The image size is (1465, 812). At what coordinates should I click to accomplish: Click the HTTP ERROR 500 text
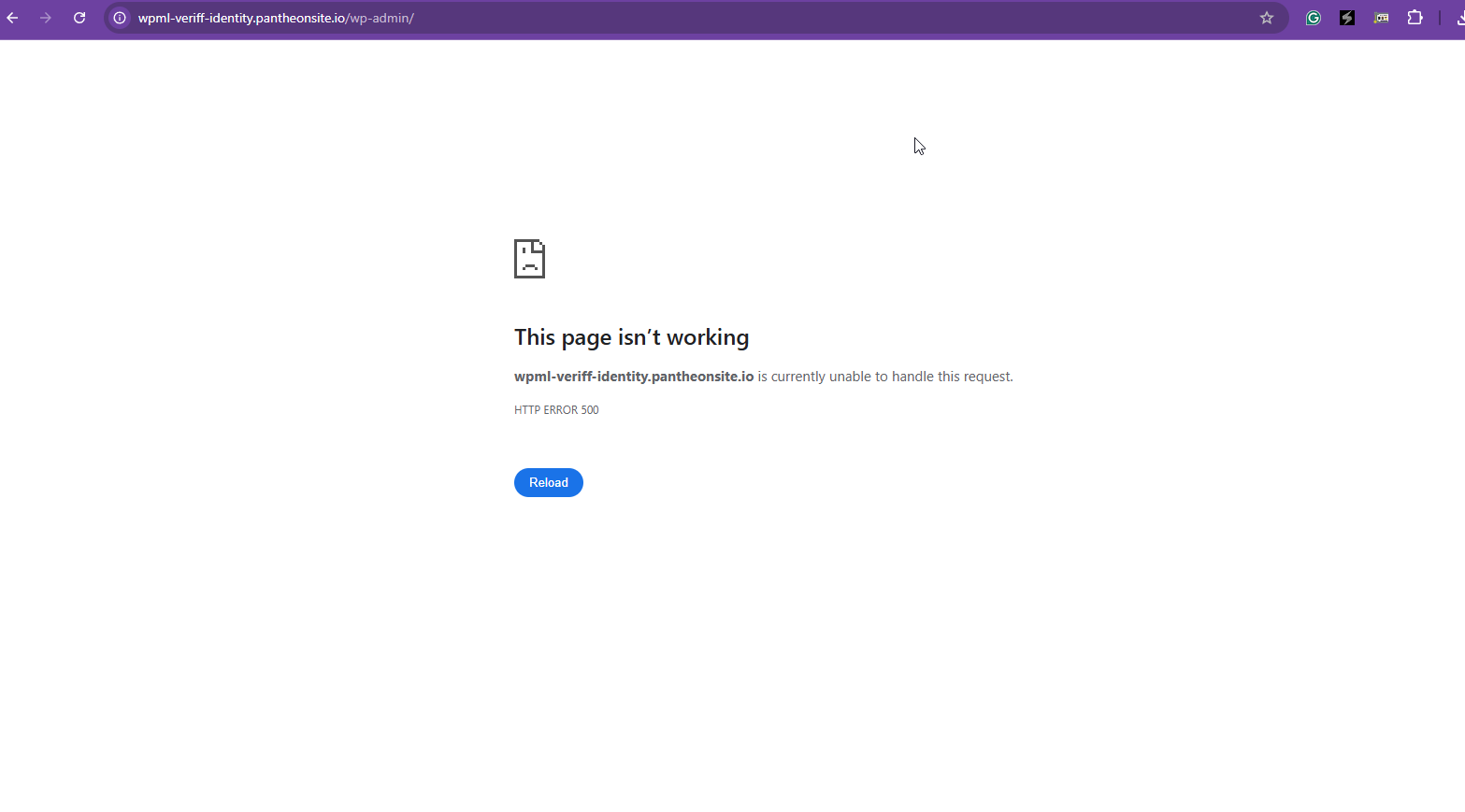556,410
